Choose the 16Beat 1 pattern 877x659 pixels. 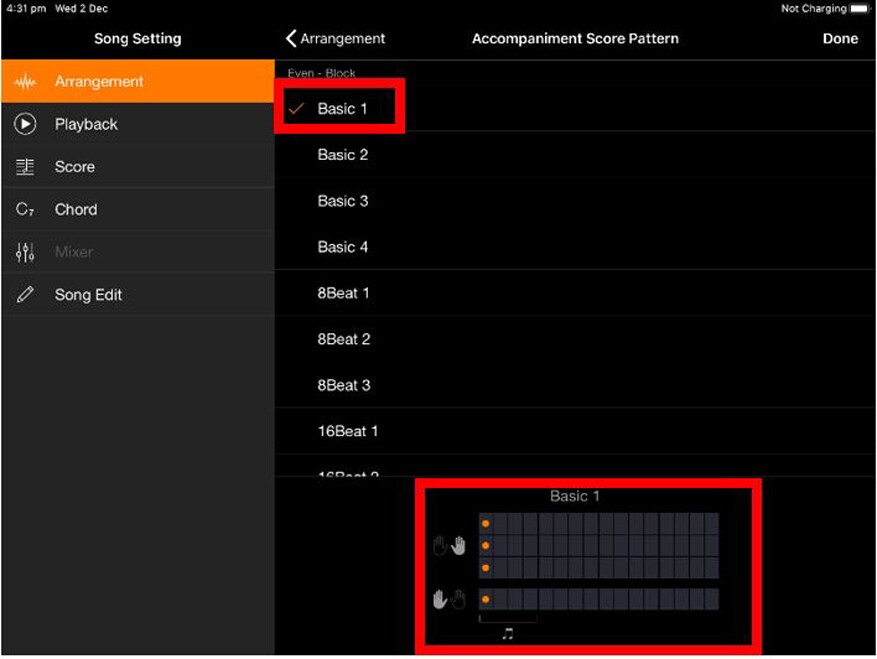point(347,431)
